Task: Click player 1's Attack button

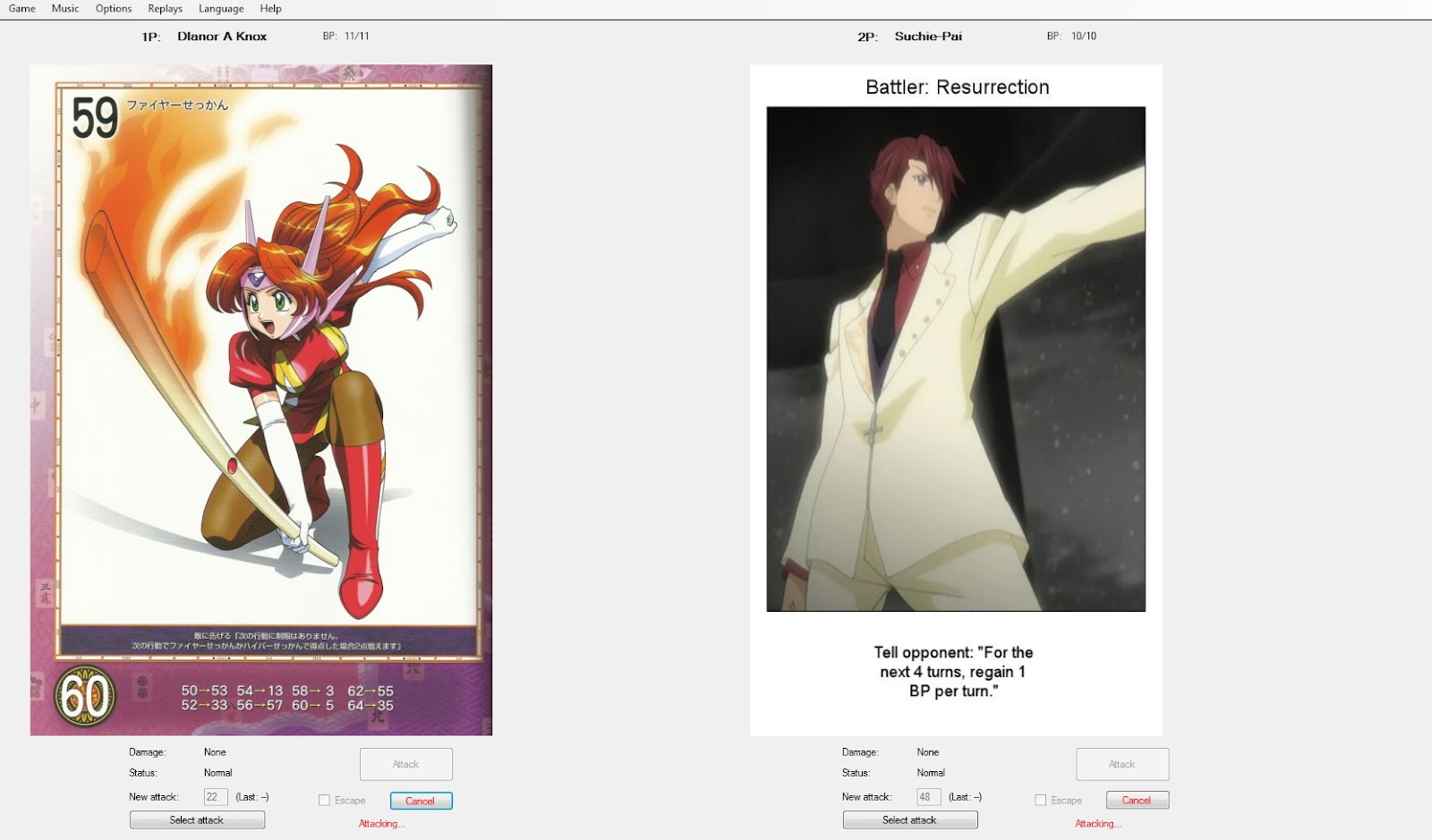Action: 406,764
